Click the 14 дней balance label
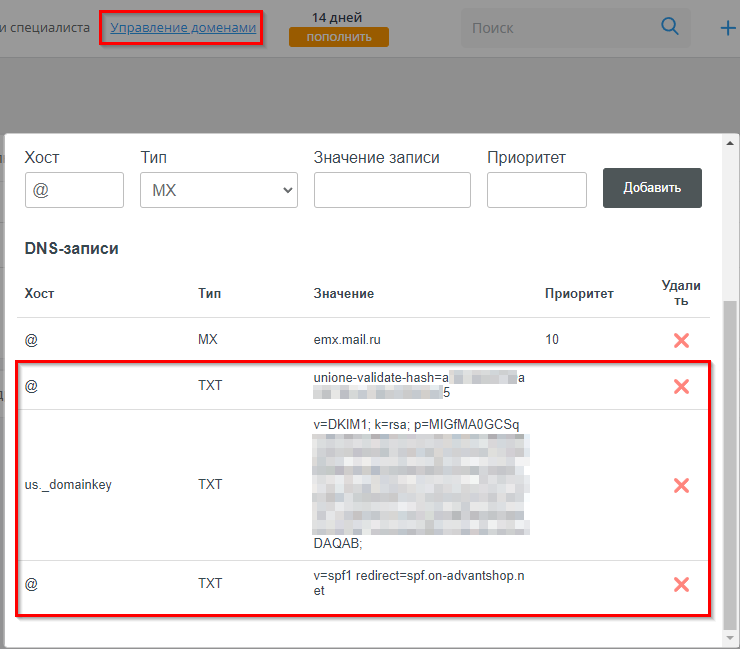 click(x=337, y=17)
